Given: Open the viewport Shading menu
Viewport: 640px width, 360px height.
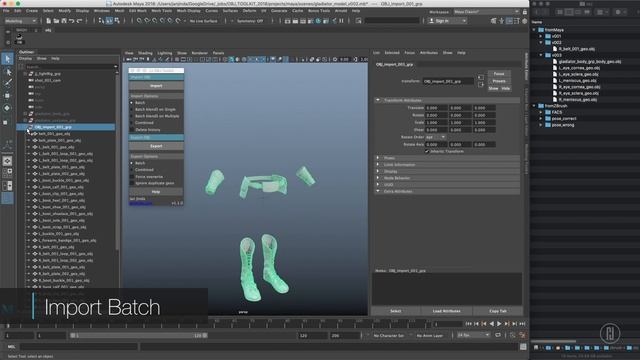Looking at the screenshot, I should click(145, 53).
